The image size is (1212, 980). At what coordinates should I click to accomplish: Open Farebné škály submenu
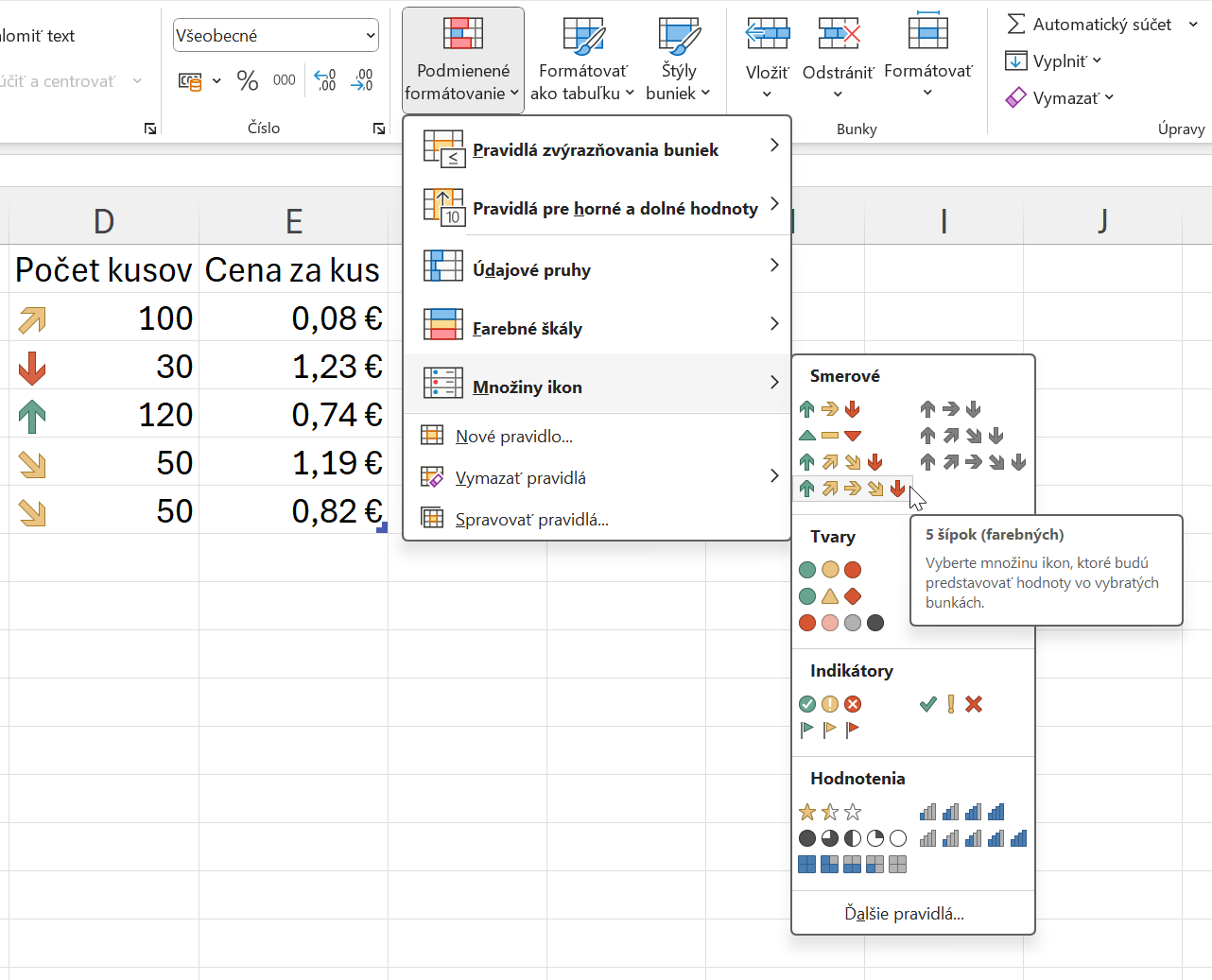597,327
